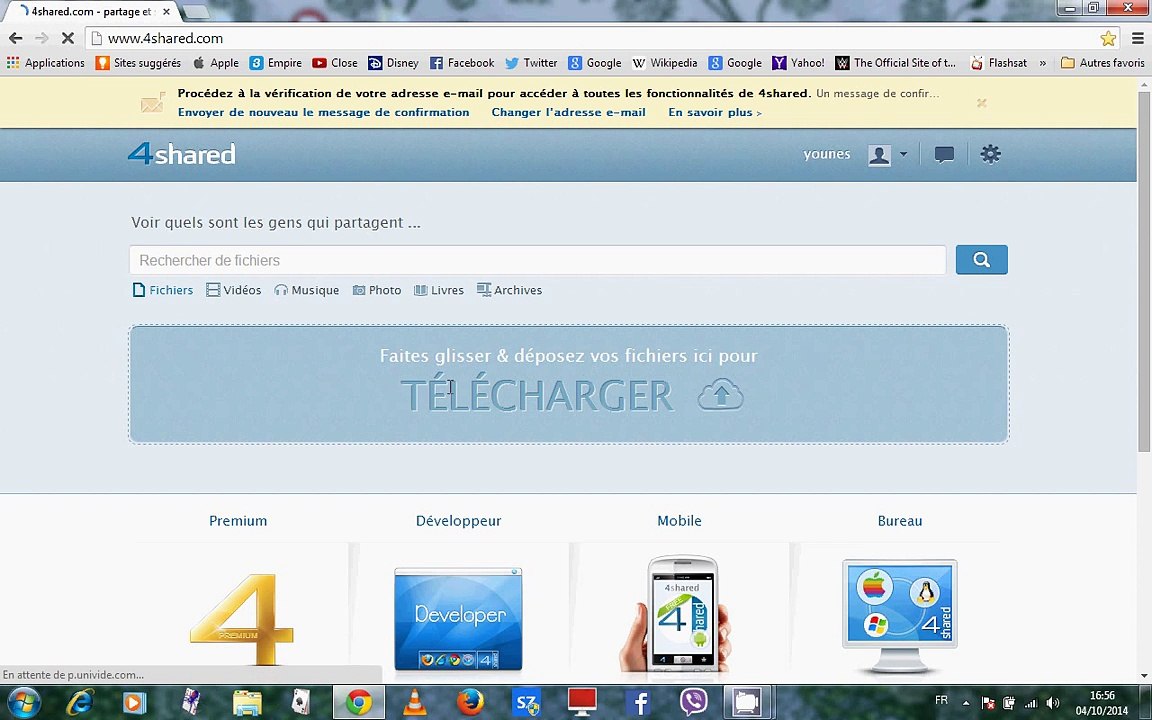Open the Chrome menu button
The height and width of the screenshot is (720, 1152).
pyautogui.click(x=1137, y=38)
